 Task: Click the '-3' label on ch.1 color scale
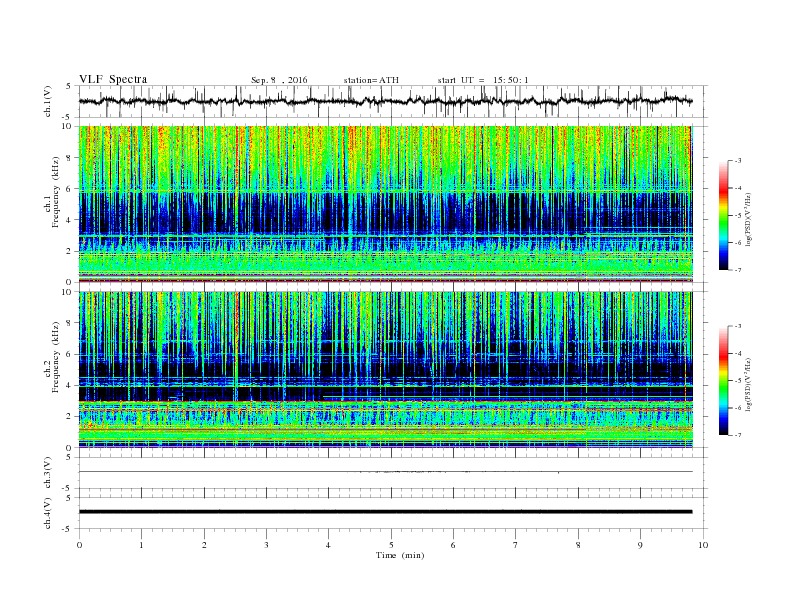738,161
